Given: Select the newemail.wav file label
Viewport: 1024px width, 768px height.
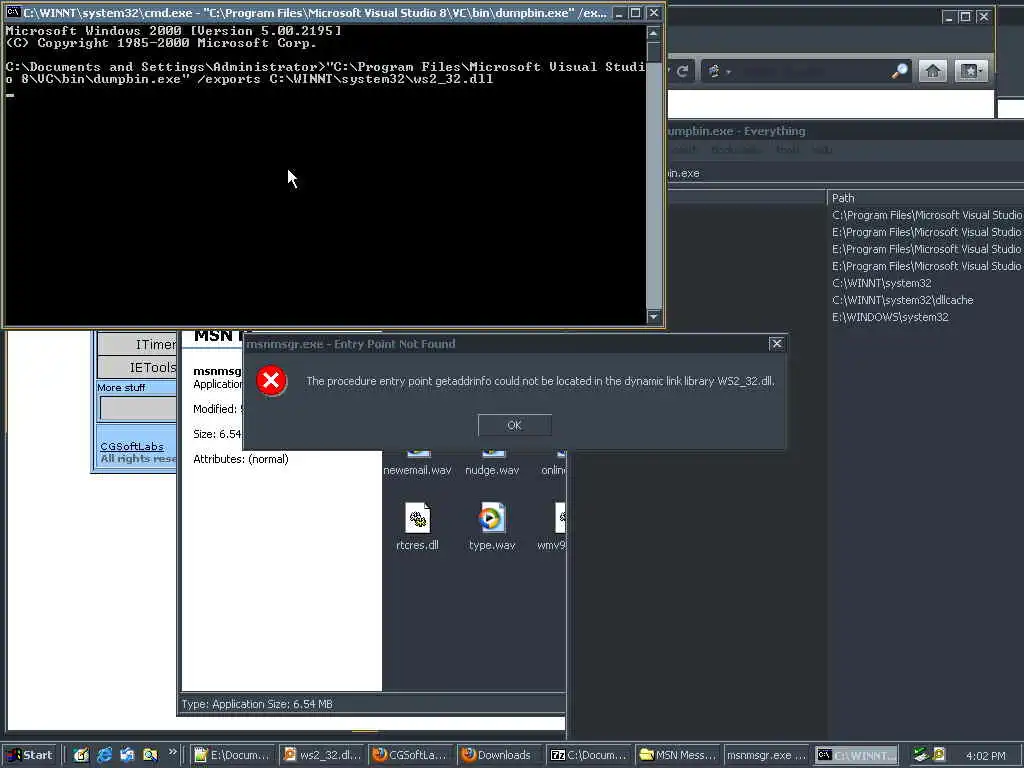Looking at the screenshot, I should (417, 470).
